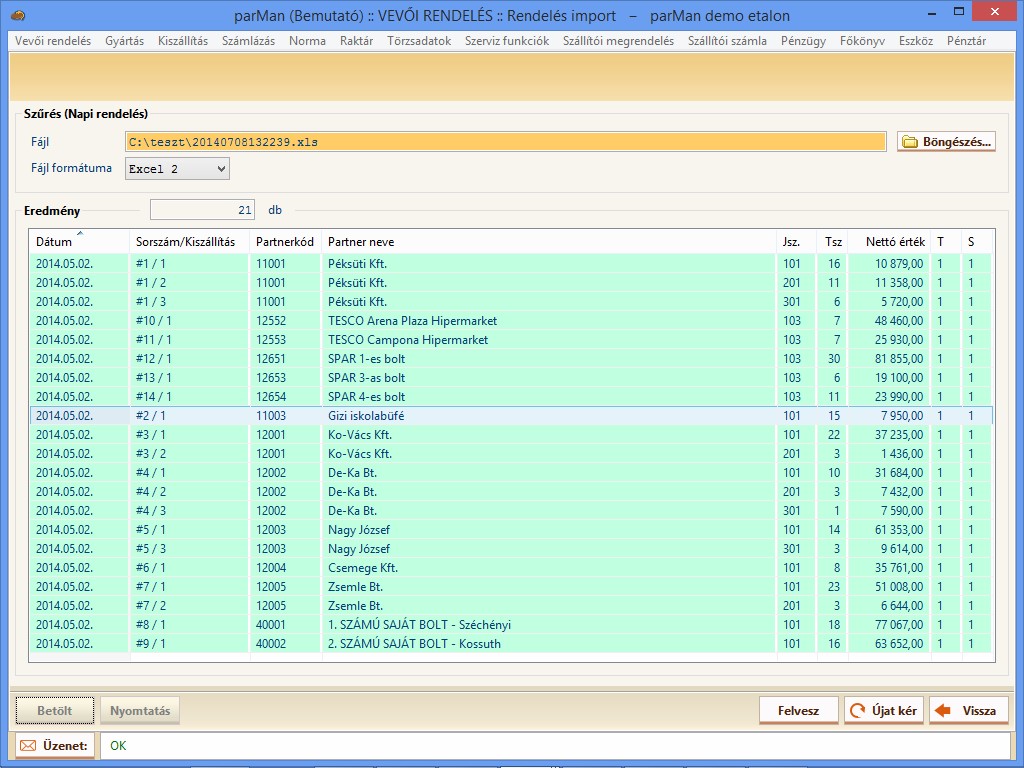This screenshot has width=1024, height=768.
Task: Open the Norma menu
Action: (x=307, y=40)
